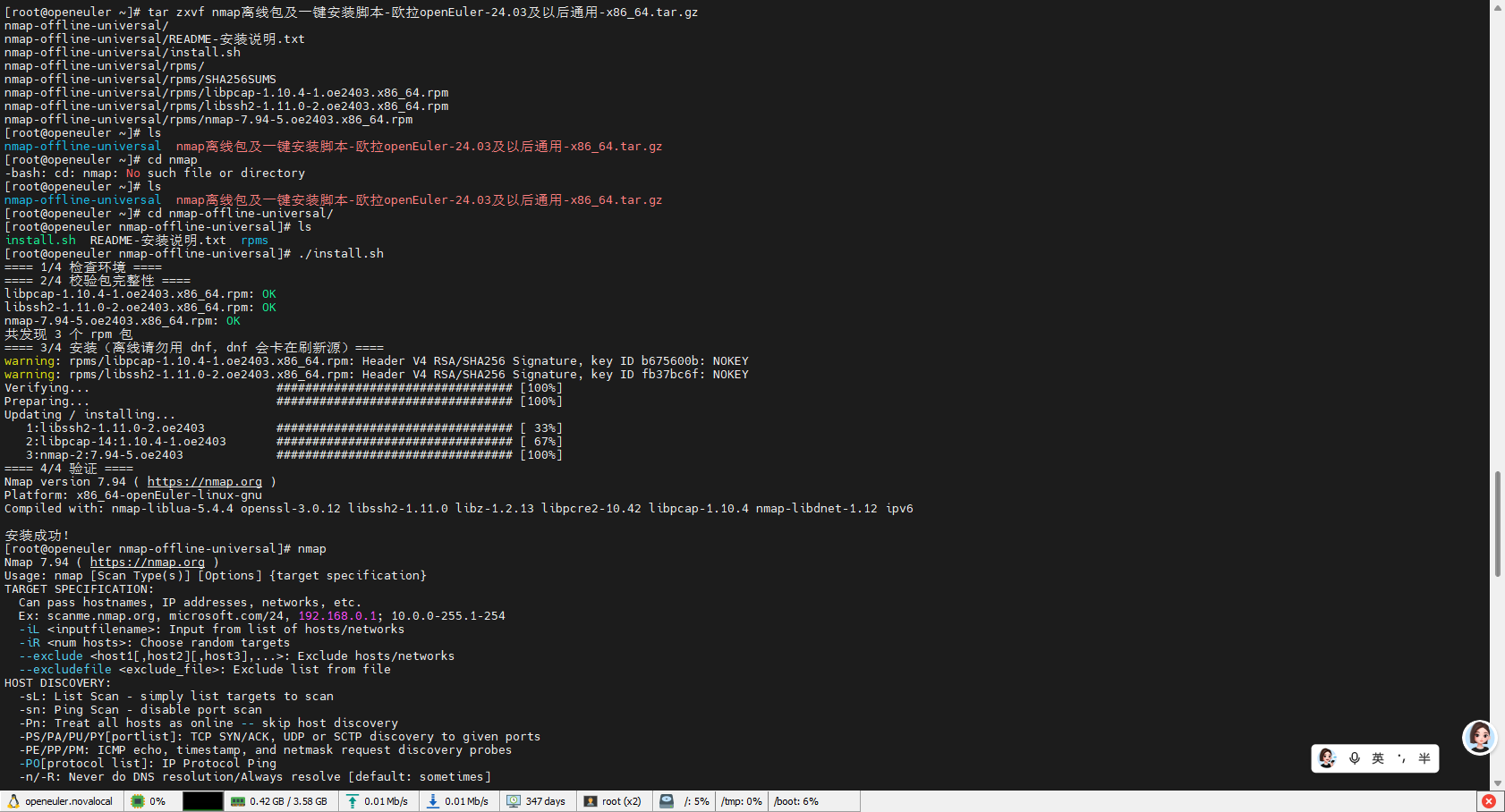Click the '0.42 GB / 3.58 GB' memory text
Image resolution: width=1505 pixels, height=812 pixels.
288,801
